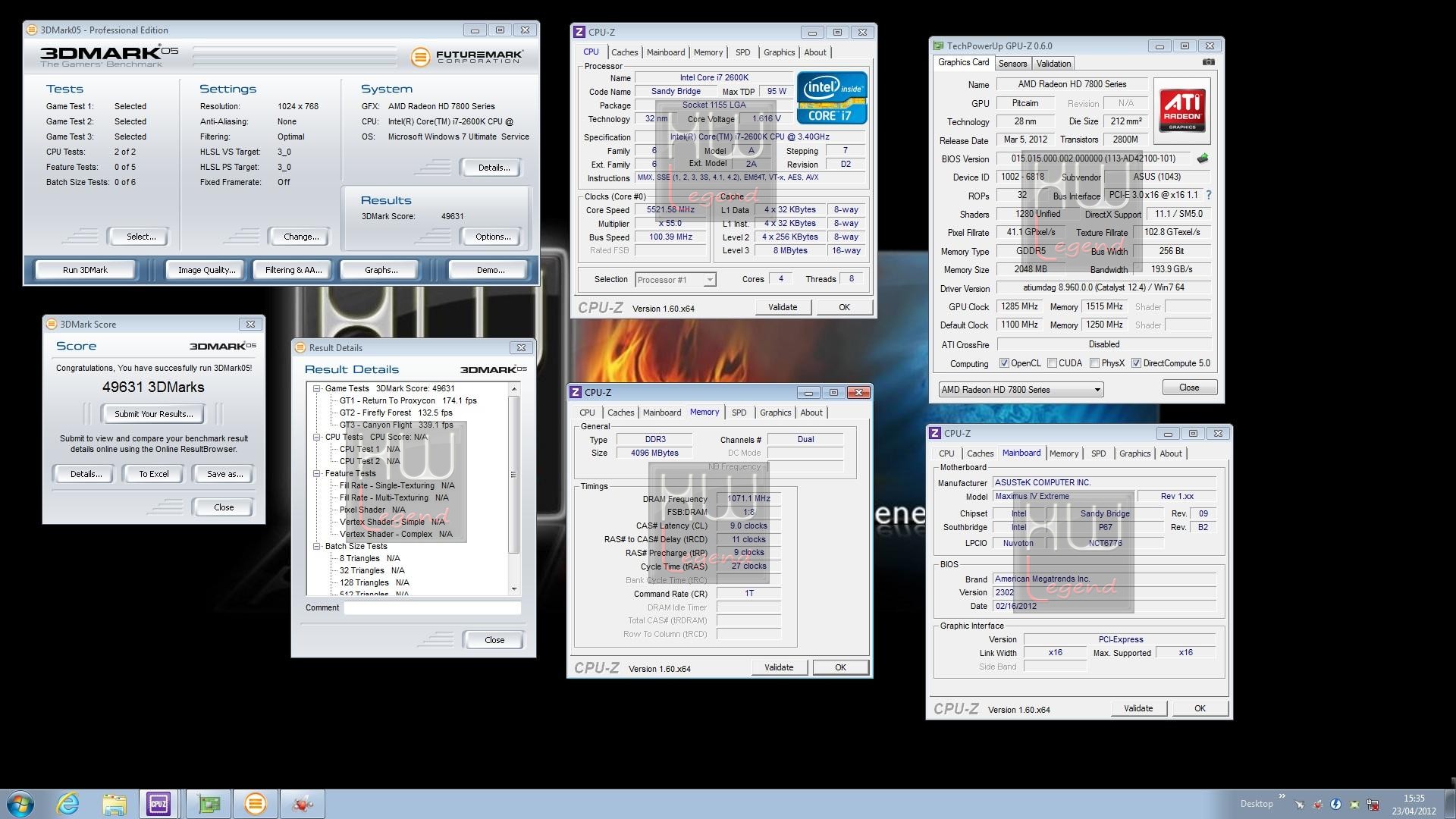Image resolution: width=1456 pixels, height=819 pixels.
Task: Click the Demo... button in 3DMark05
Action: coord(491,270)
